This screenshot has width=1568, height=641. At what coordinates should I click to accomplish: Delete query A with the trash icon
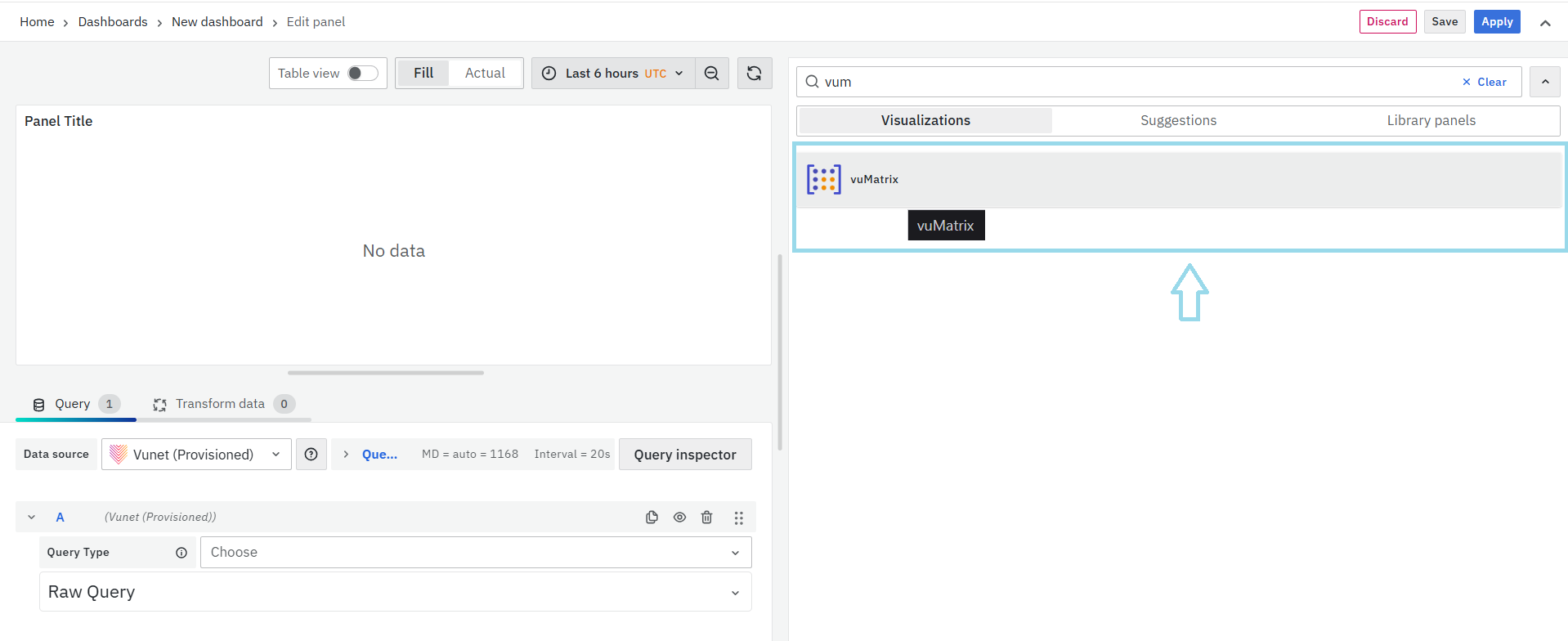point(707,518)
